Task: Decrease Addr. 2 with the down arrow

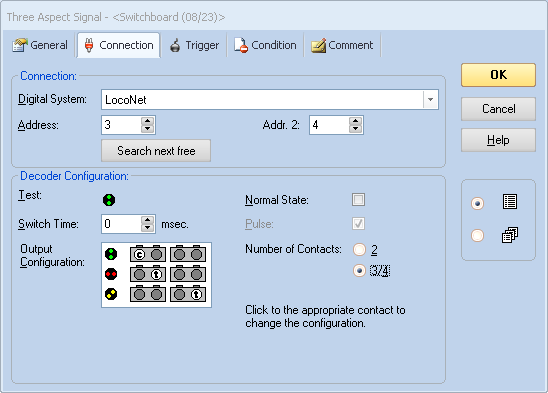Action: 355,129
